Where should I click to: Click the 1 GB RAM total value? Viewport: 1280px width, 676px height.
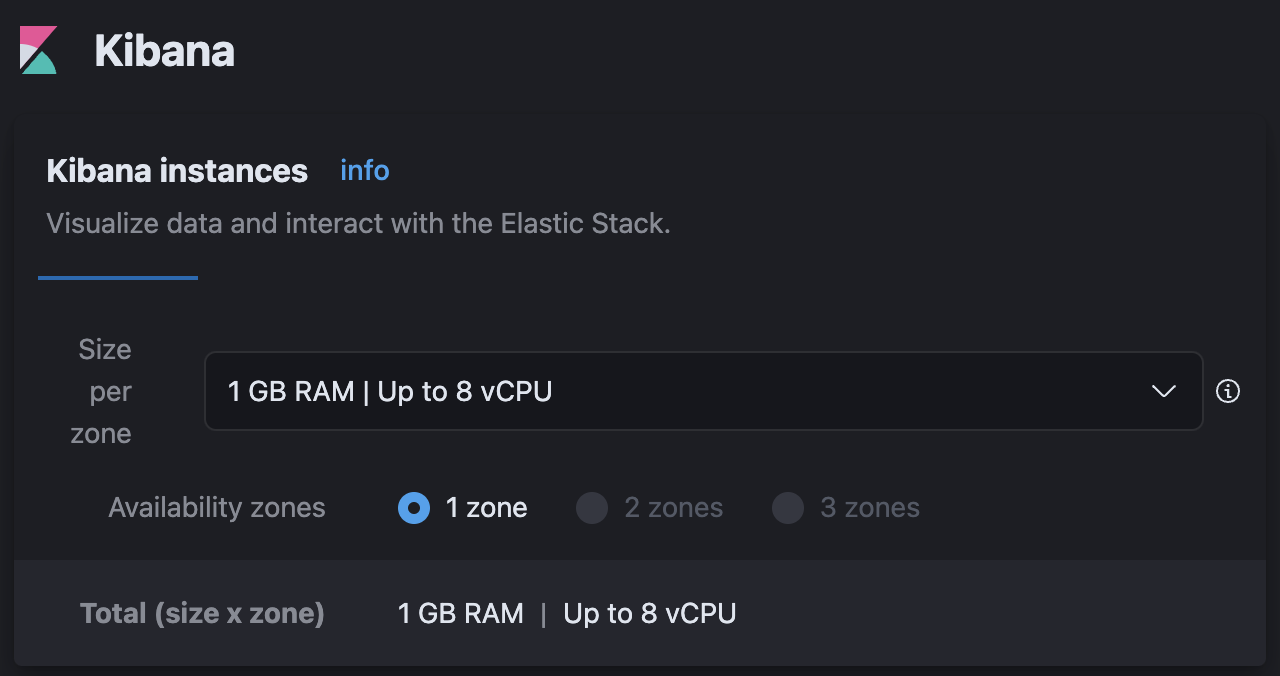point(460,613)
